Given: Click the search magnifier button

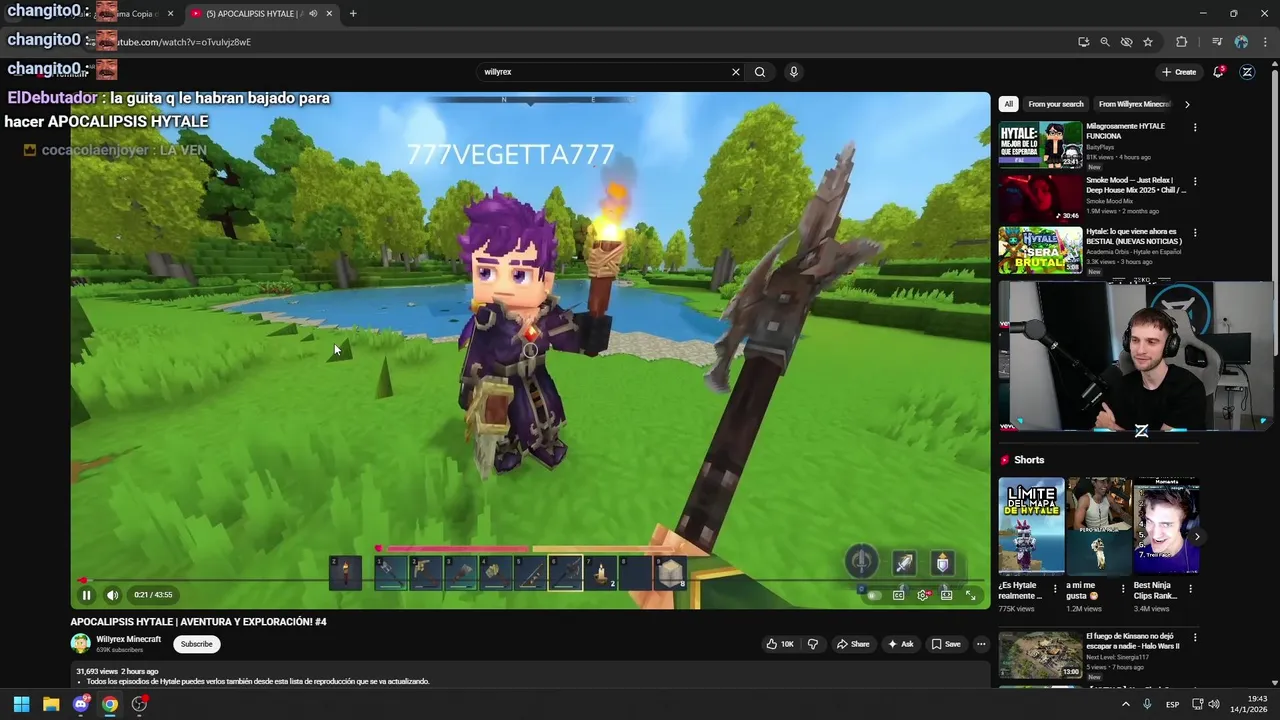Looking at the screenshot, I should pyautogui.click(x=760, y=72).
